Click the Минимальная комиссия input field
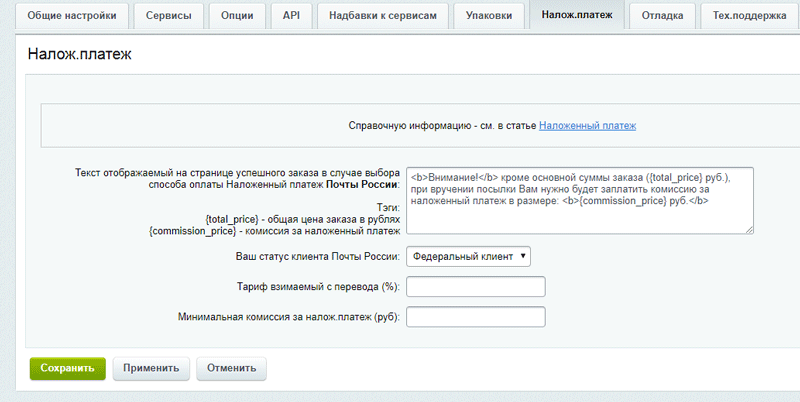Image resolution: width=800 pixels, height=402 pixels. [475, 317]
